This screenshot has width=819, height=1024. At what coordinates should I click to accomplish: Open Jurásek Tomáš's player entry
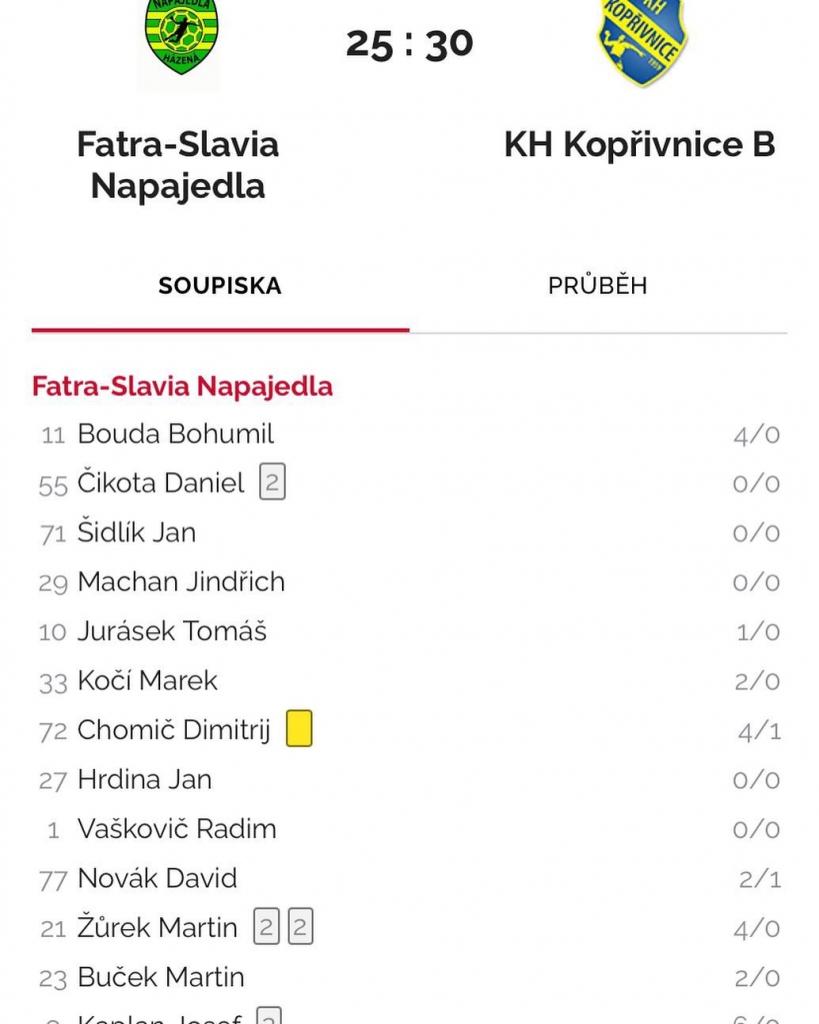point(172,631)
